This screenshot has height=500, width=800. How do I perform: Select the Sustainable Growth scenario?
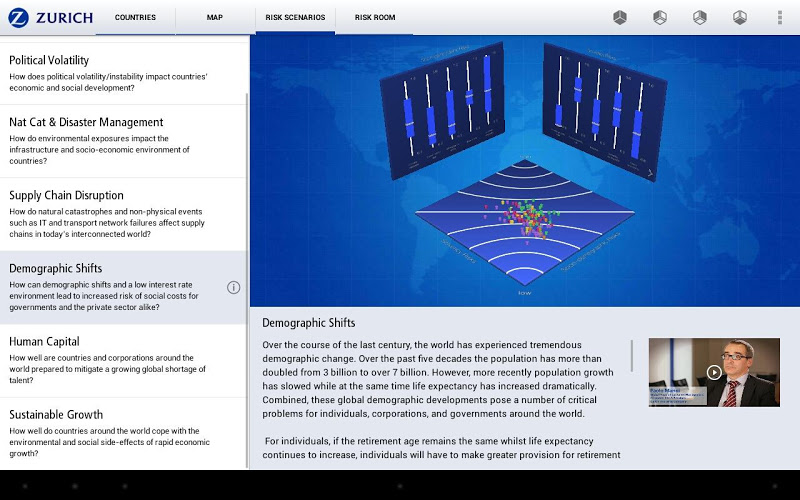coord(120,433)
